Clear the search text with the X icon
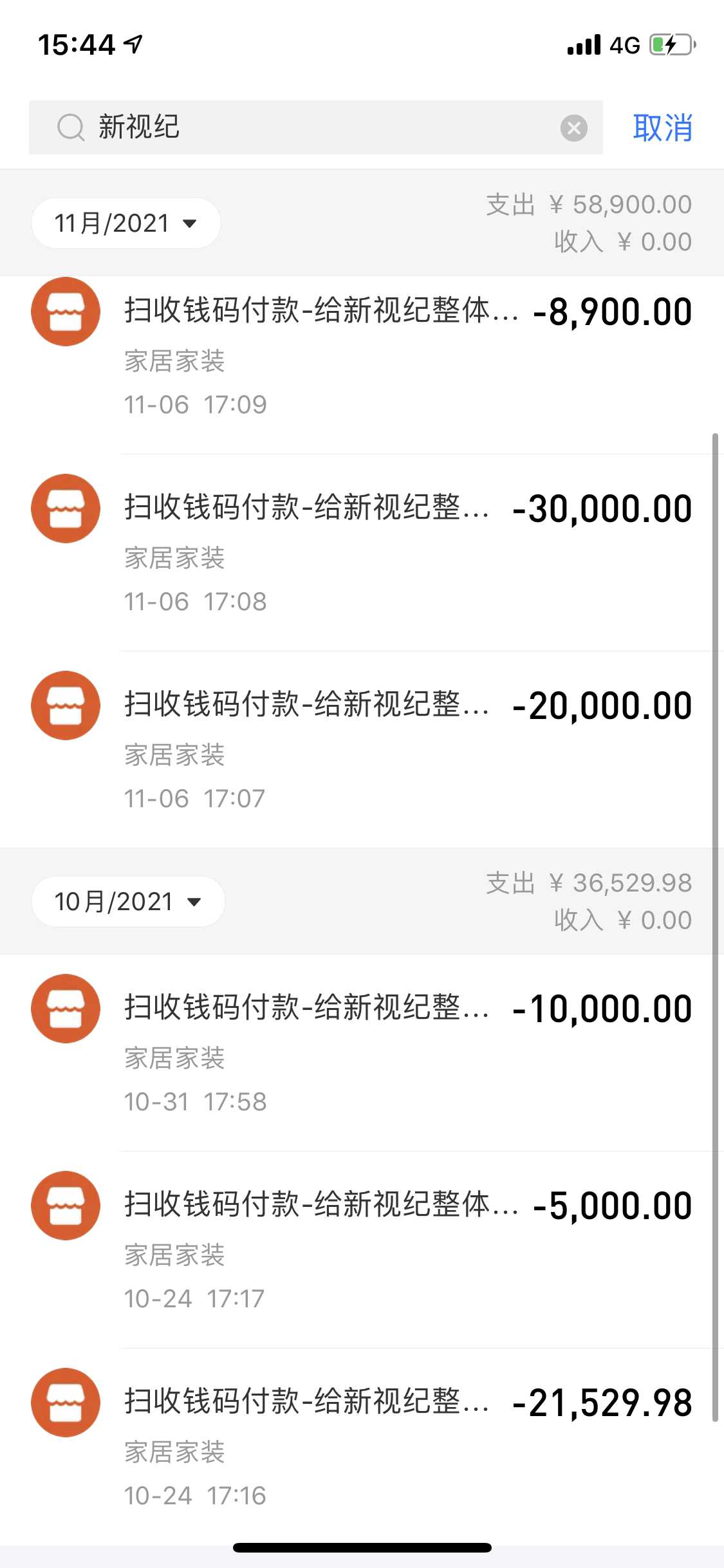The image size is (724, 1568). [573, 127]
